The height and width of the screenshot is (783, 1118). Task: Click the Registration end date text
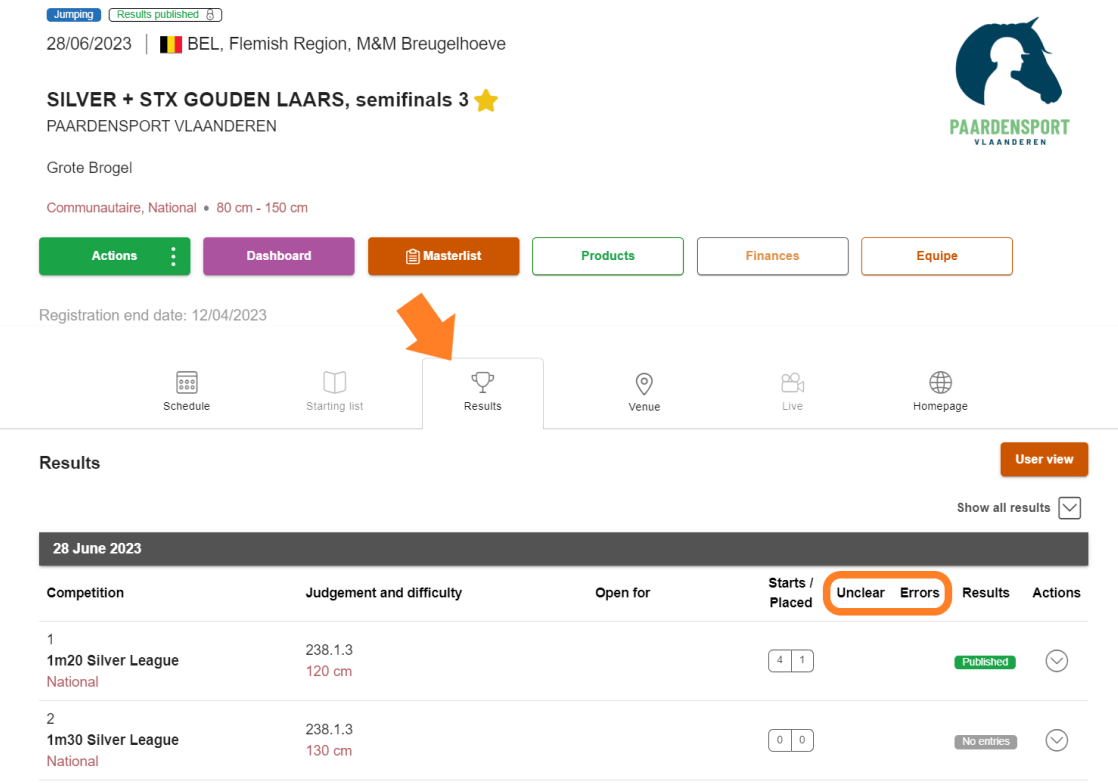click(153, 315)
